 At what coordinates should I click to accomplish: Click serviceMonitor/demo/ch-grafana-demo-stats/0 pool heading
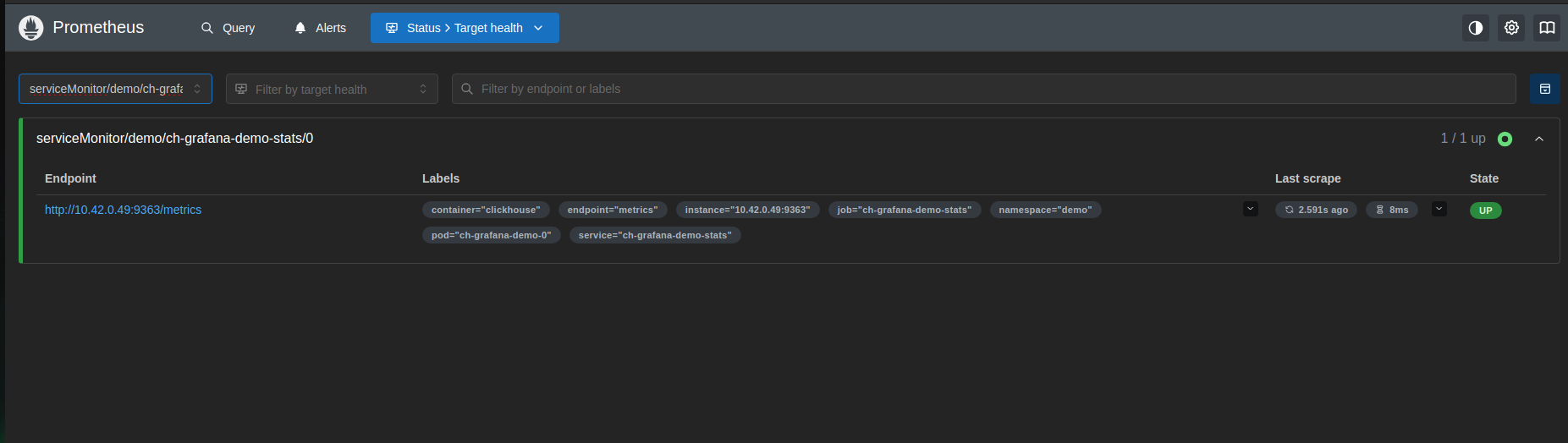click(174, 138)
